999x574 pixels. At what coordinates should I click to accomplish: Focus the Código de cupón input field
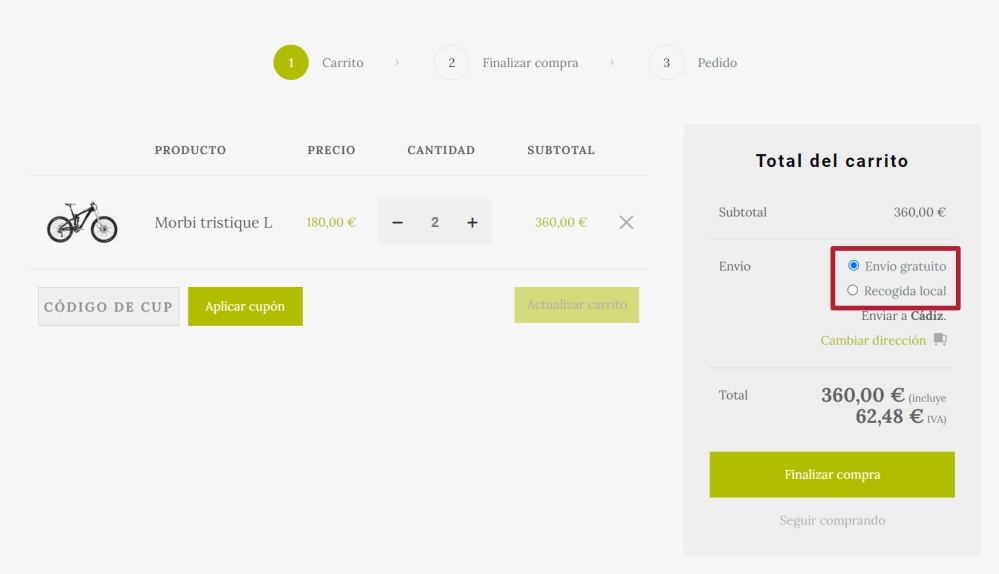click(x=108, y=307)
